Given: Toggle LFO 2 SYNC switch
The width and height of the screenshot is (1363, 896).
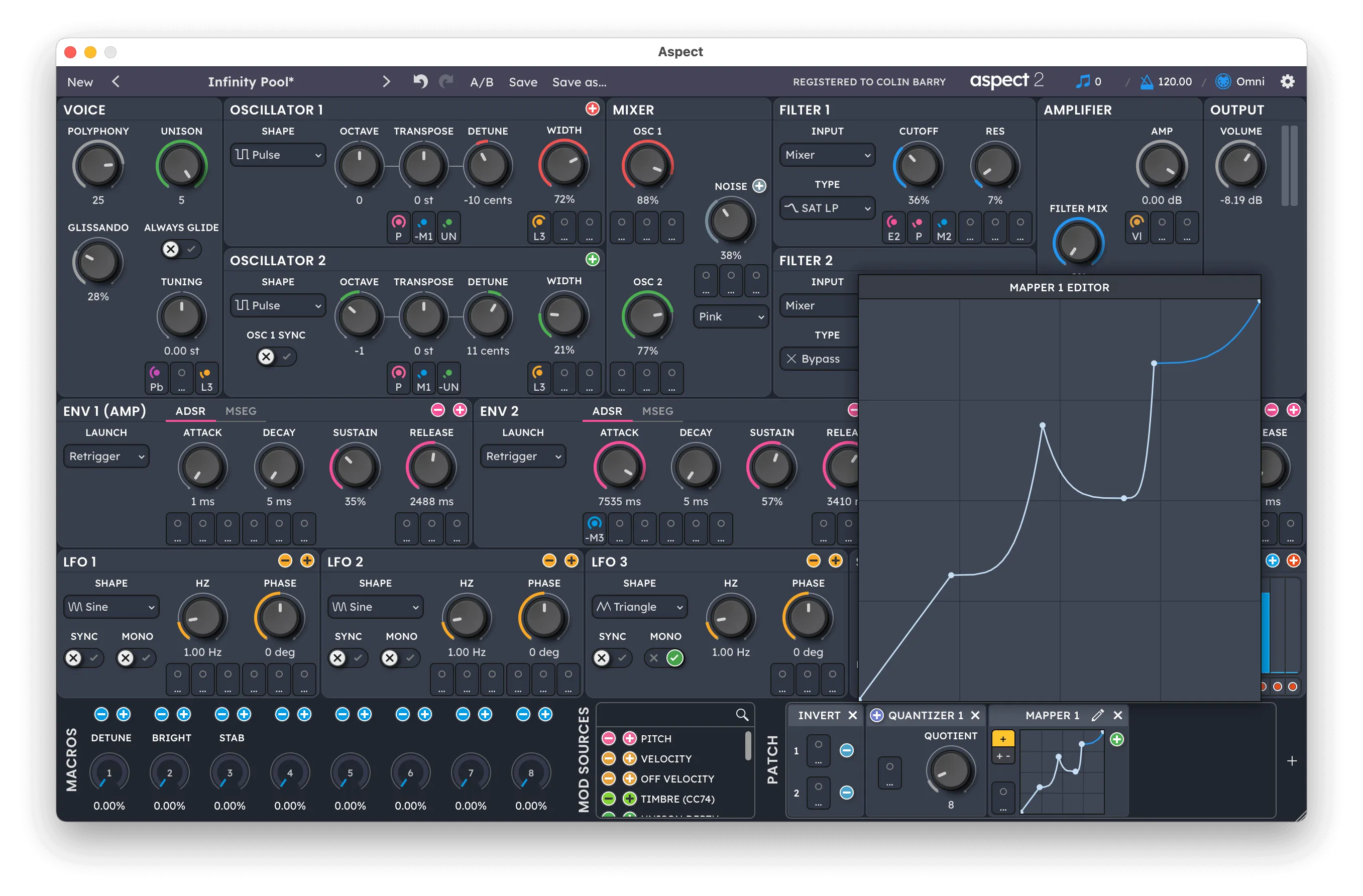Looking at the screenshot, I should 348,657.
